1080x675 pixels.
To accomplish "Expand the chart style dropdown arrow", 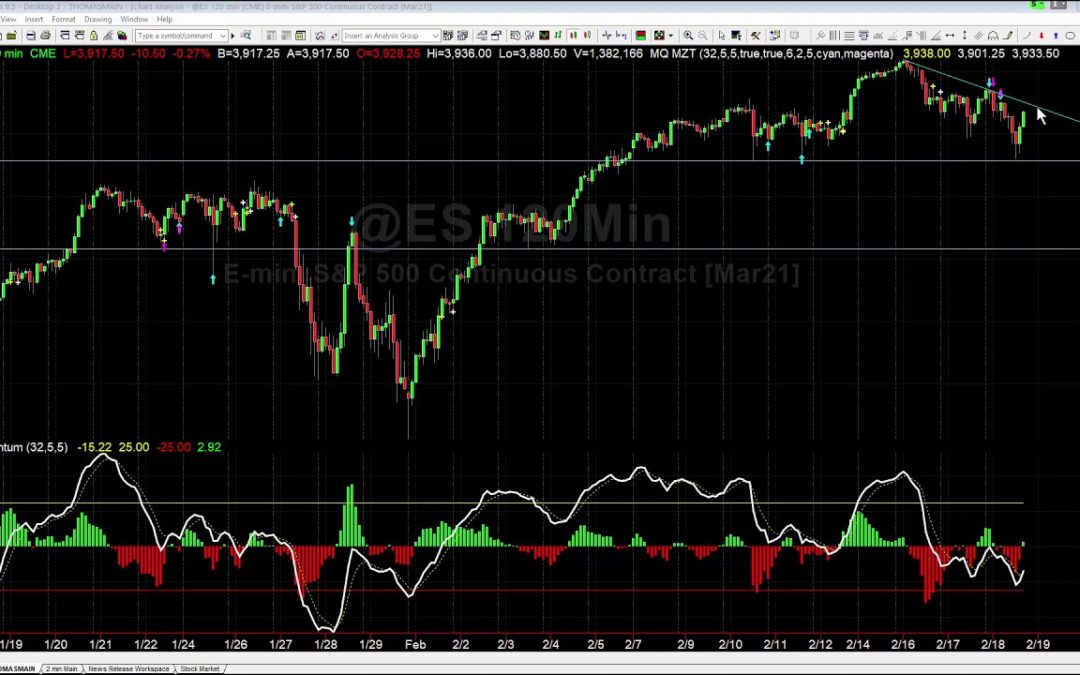I will 671,35.
